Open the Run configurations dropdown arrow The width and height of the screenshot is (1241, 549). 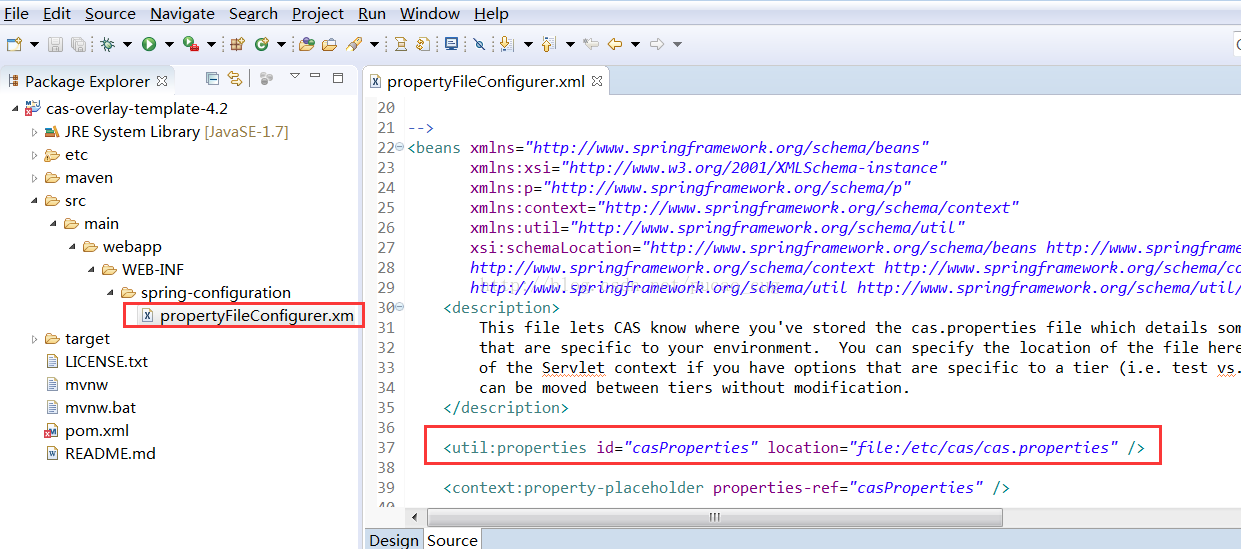click(x=168, y=44)
